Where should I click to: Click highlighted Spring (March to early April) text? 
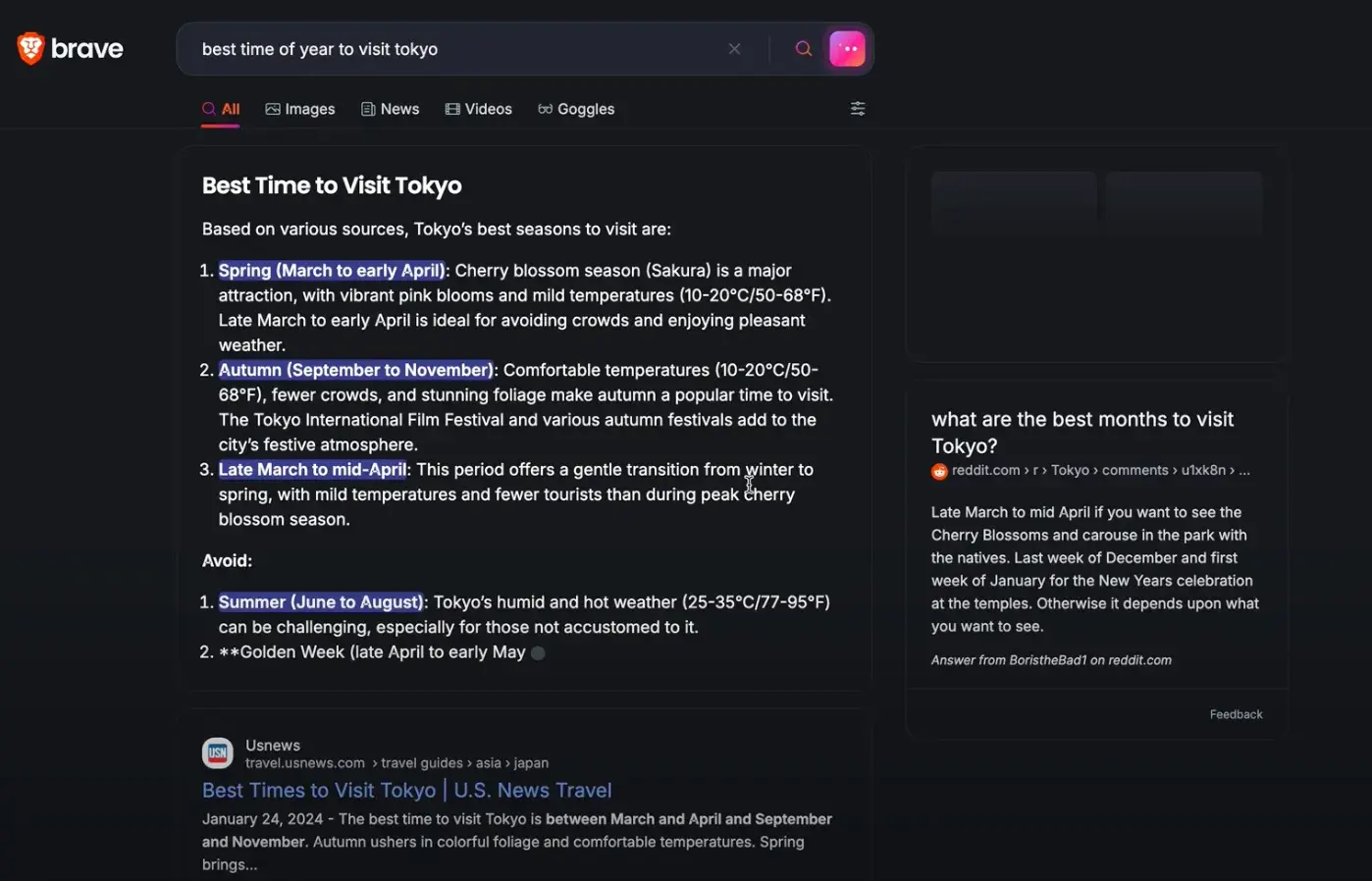tap(332, 271)
